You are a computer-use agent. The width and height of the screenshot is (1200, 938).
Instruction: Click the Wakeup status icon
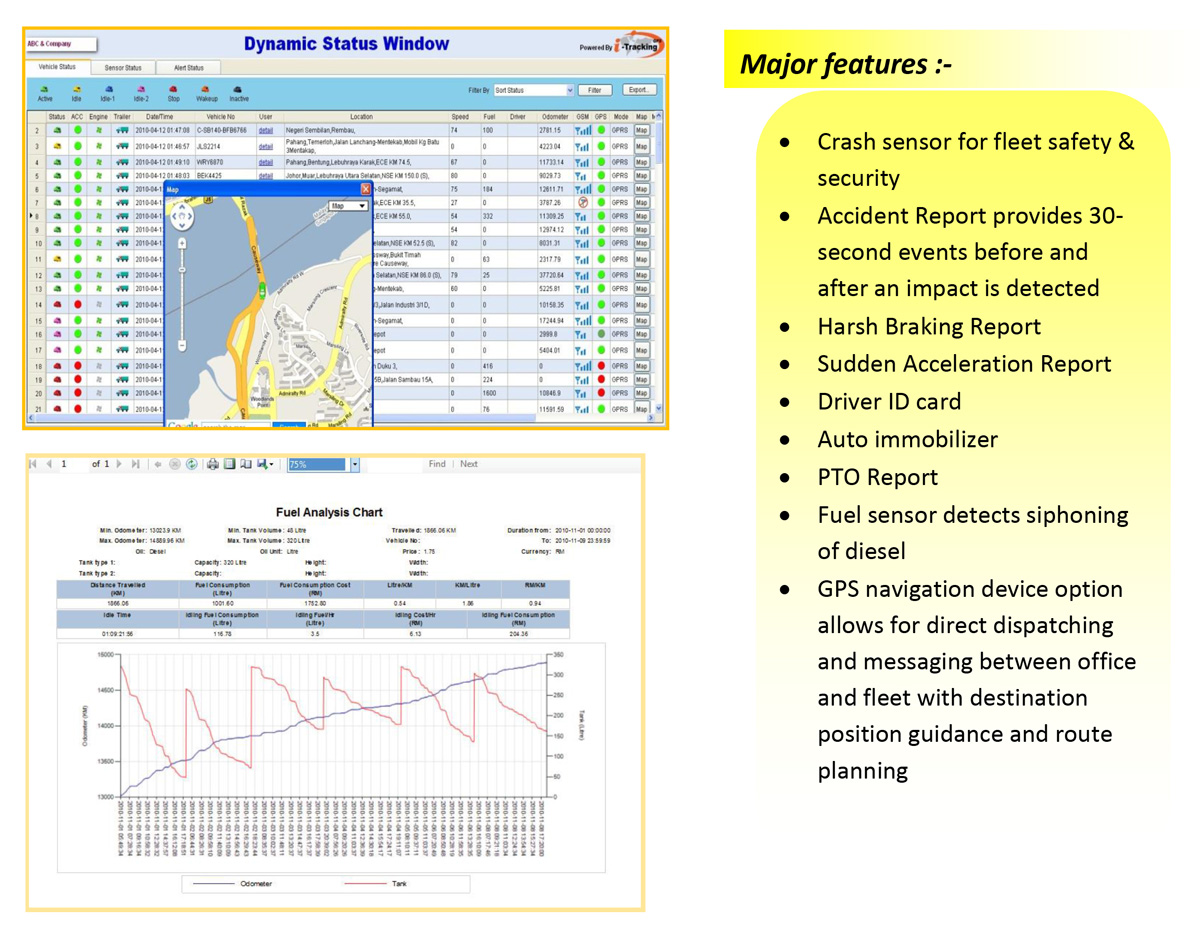(206, 90)
